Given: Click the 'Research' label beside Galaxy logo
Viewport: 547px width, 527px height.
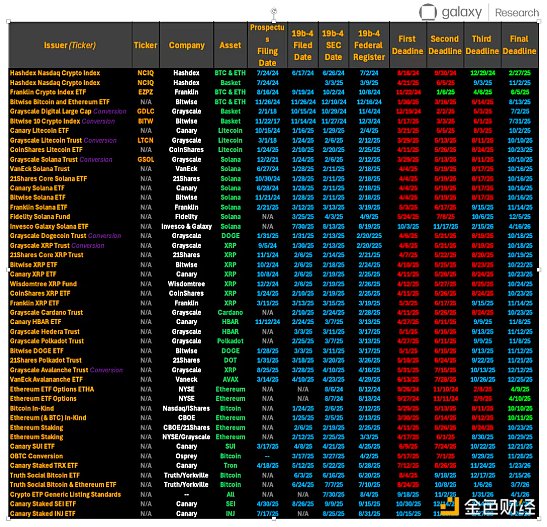Looking at the screenshot, I should pos(517,13).
